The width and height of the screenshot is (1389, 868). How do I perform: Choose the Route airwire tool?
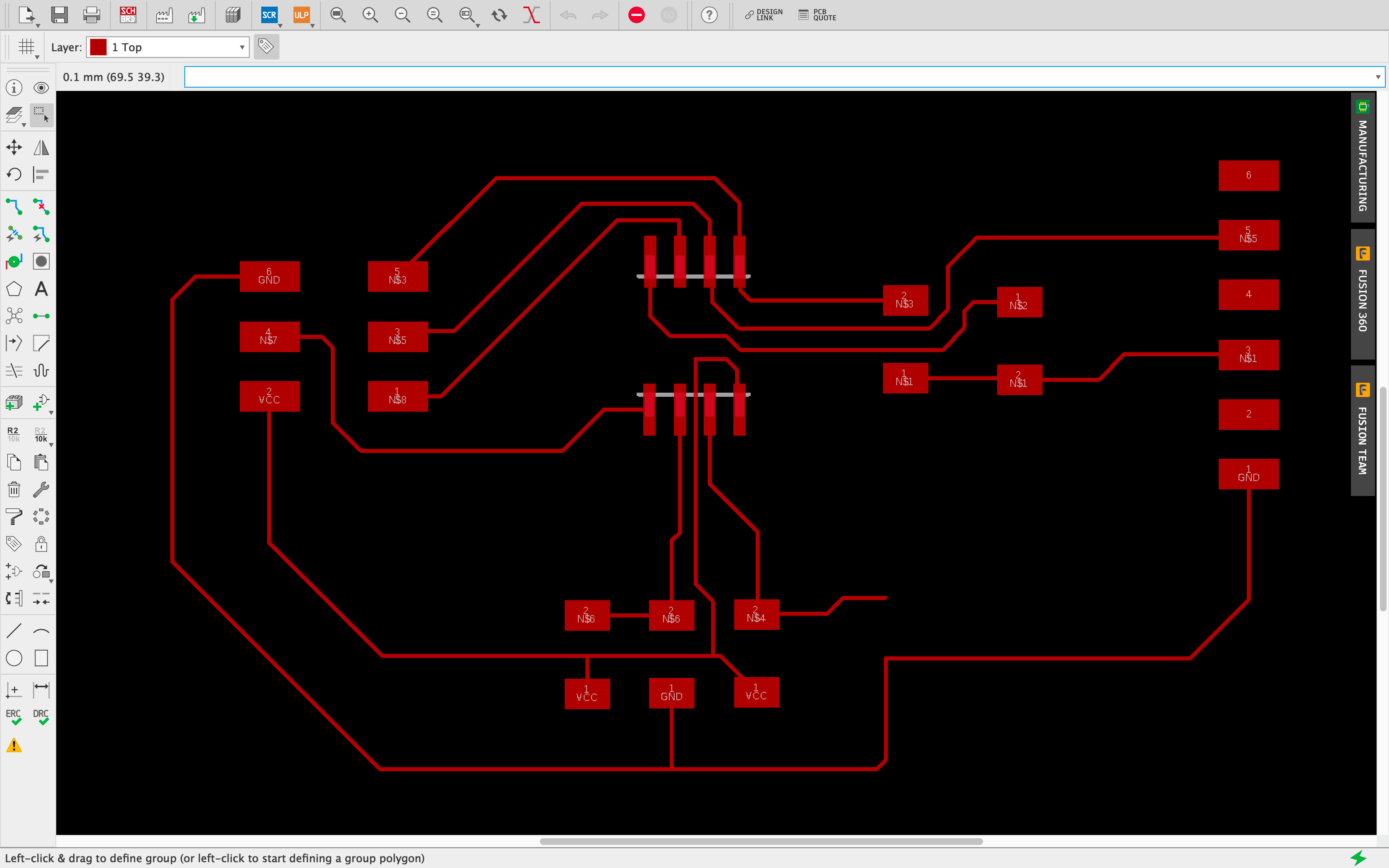(x=14, y=207)
